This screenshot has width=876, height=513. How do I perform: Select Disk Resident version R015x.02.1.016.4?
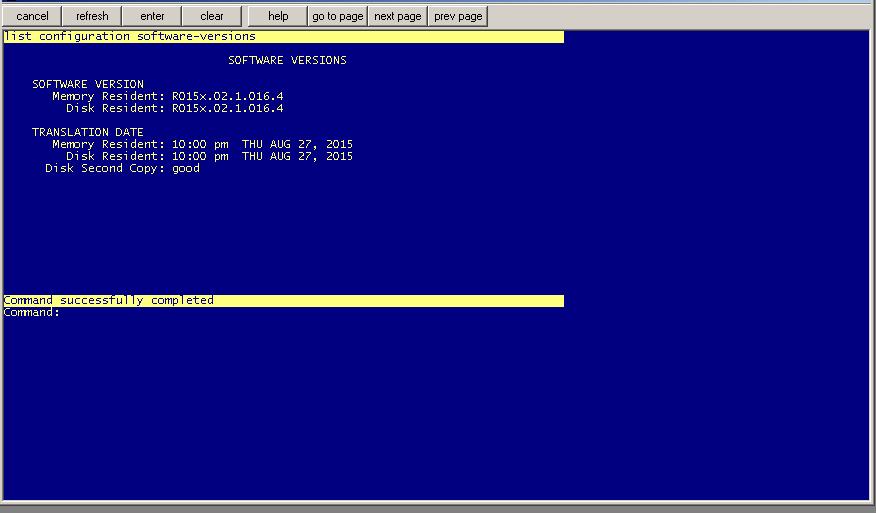coord(227,108)
